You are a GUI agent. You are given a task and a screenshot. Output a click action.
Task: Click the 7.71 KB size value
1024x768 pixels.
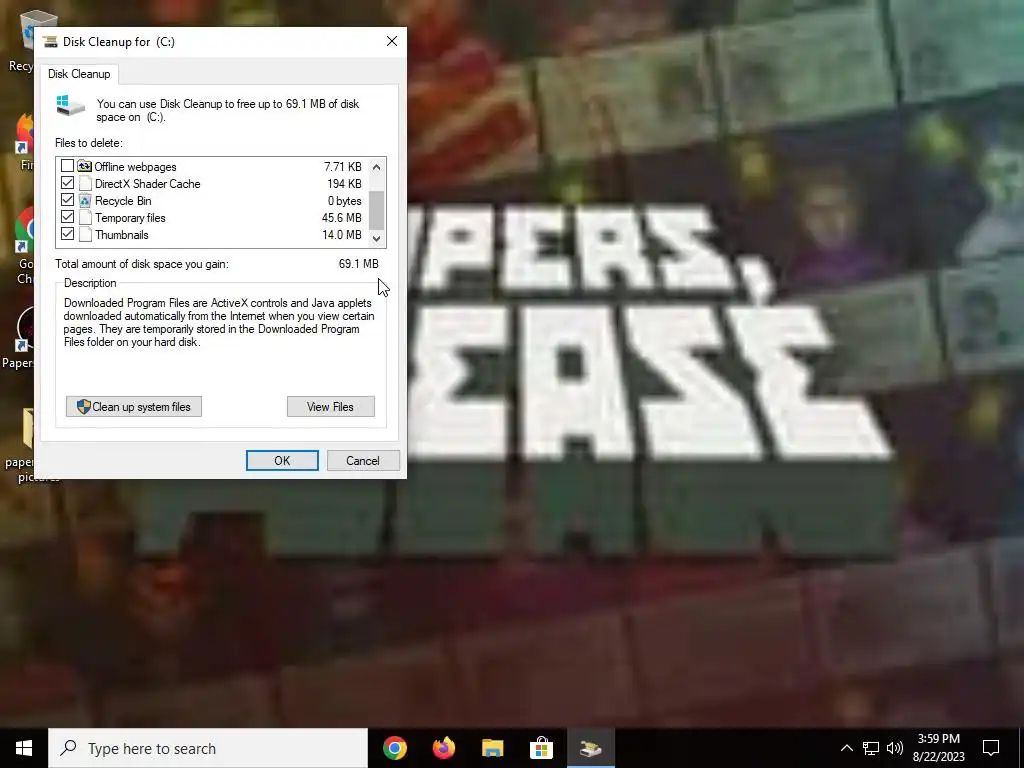343,167
